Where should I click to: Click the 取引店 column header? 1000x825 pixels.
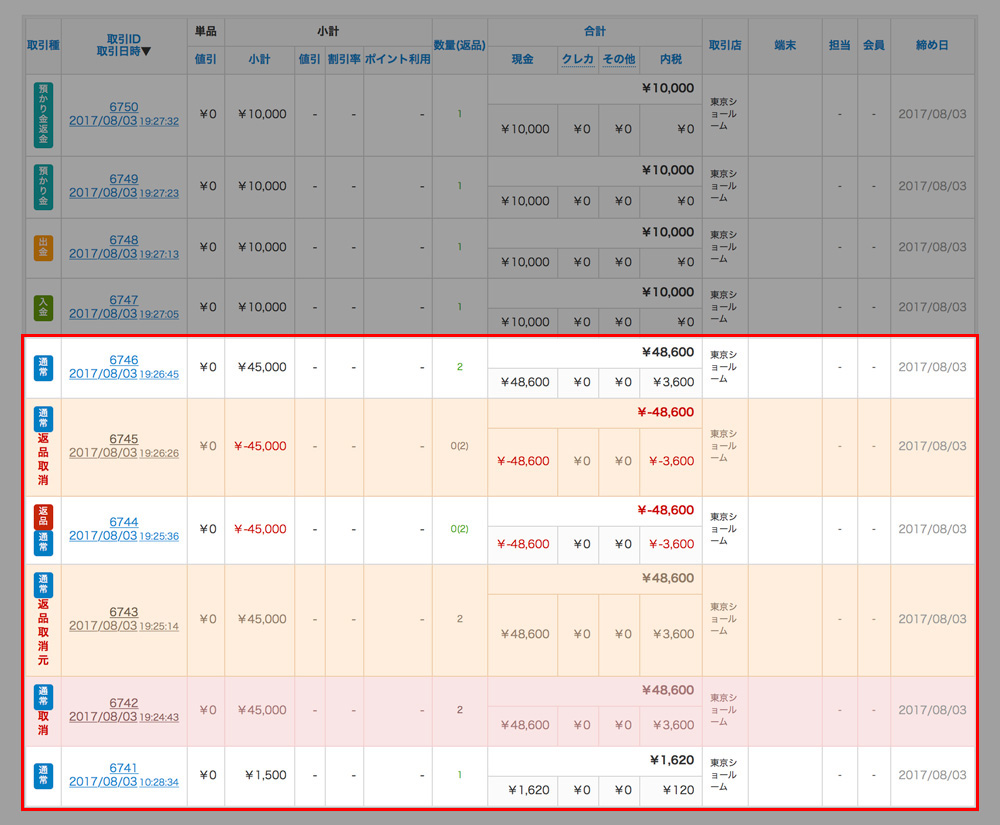[725, 45]
